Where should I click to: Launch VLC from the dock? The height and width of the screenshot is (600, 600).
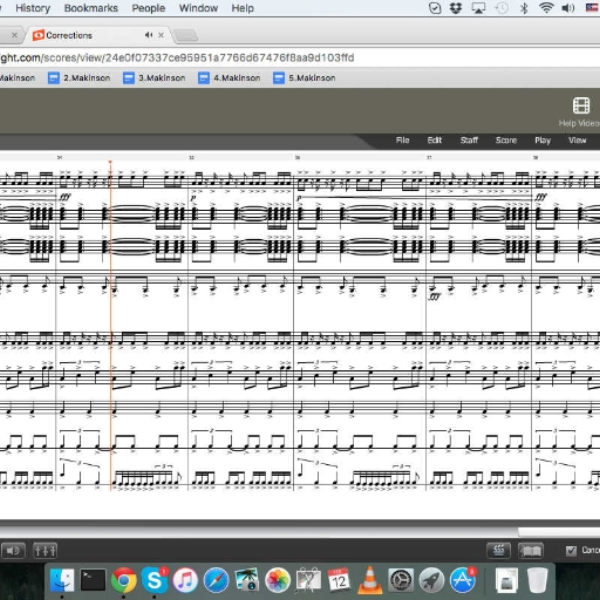pos(369,579)
